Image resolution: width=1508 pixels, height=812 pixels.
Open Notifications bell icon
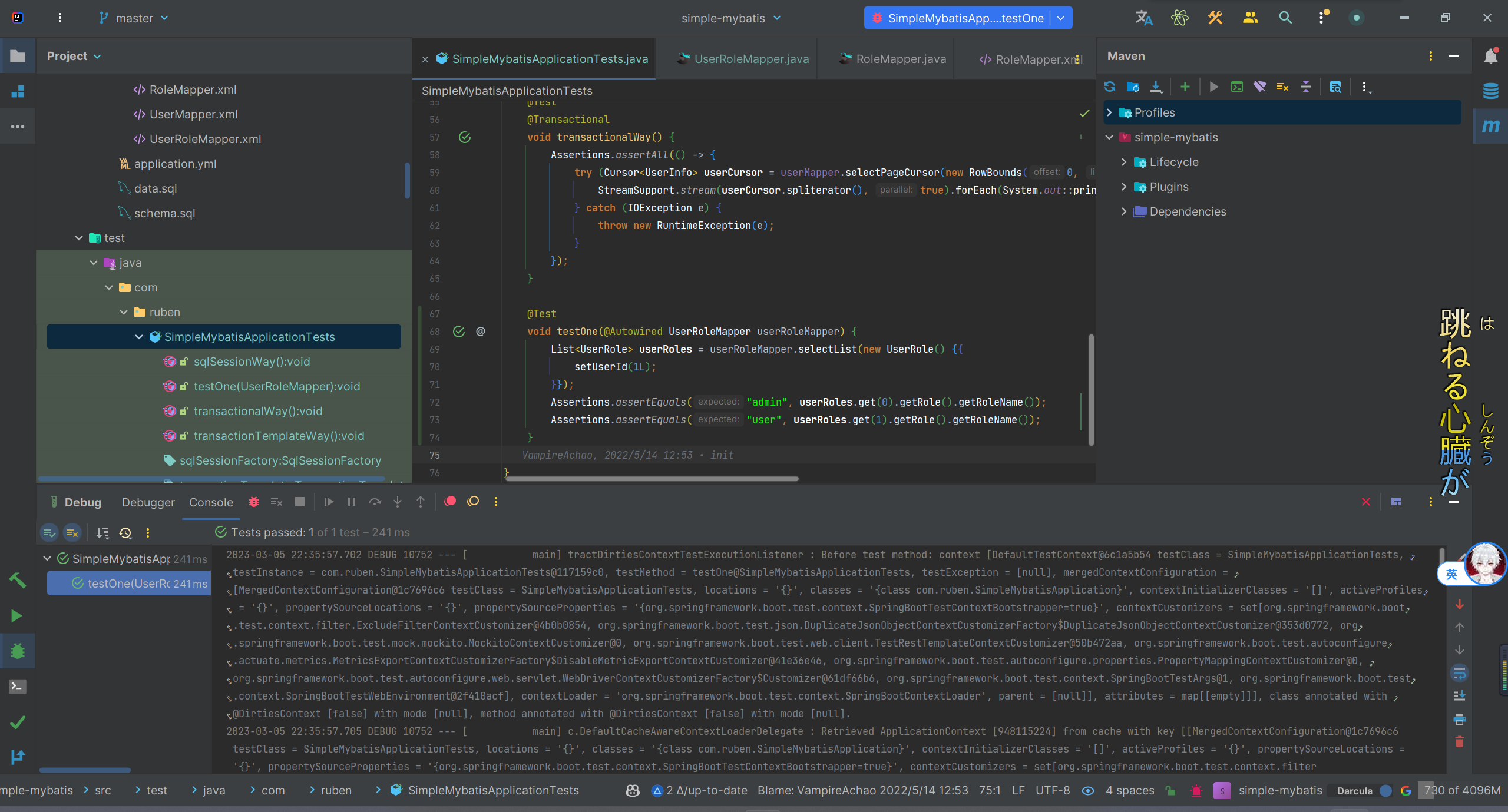point(1490,56)
